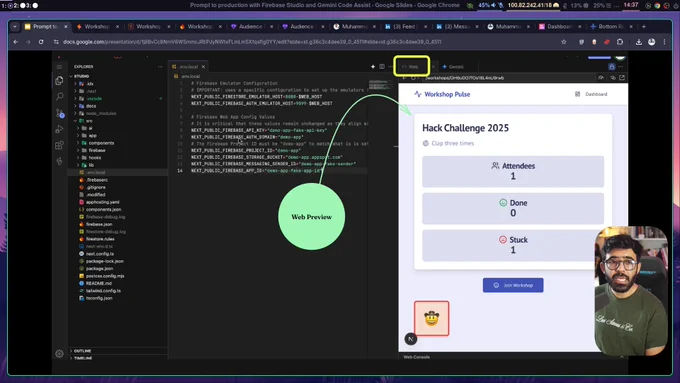Click the Stuck count card
This screenshot has width=680, height=383.
coord(513,246)
